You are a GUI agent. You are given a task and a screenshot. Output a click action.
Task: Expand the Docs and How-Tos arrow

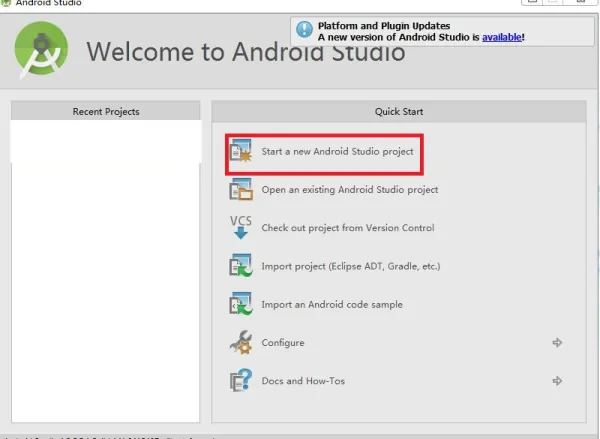pos(557,381)
